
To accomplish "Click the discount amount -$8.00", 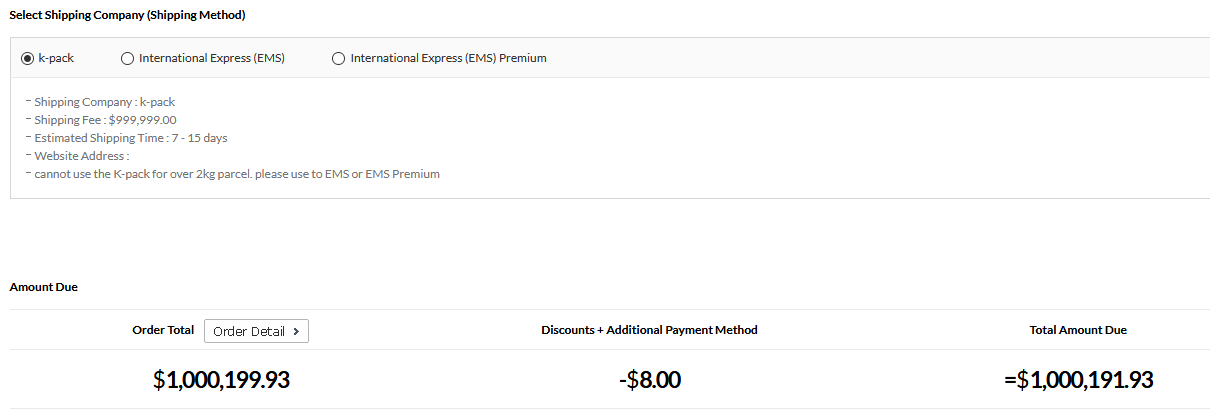I will 649,380.
